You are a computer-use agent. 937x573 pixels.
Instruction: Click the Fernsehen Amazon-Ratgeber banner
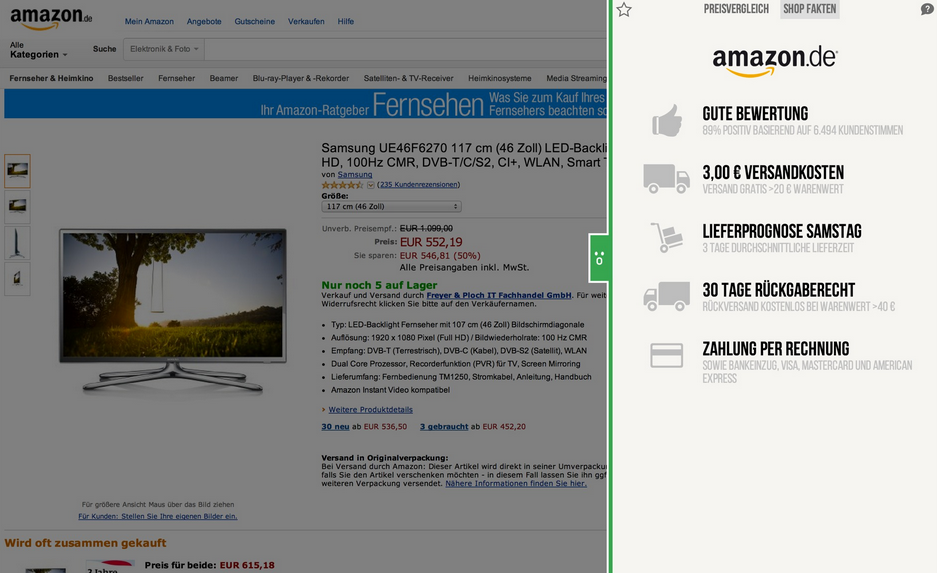pos(305,104)
